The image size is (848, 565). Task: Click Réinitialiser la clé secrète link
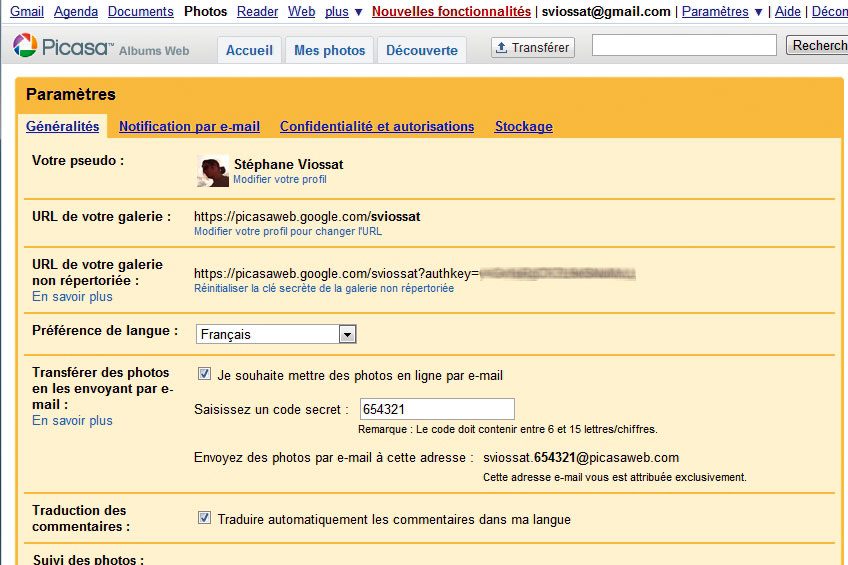[x=324, y=288]
